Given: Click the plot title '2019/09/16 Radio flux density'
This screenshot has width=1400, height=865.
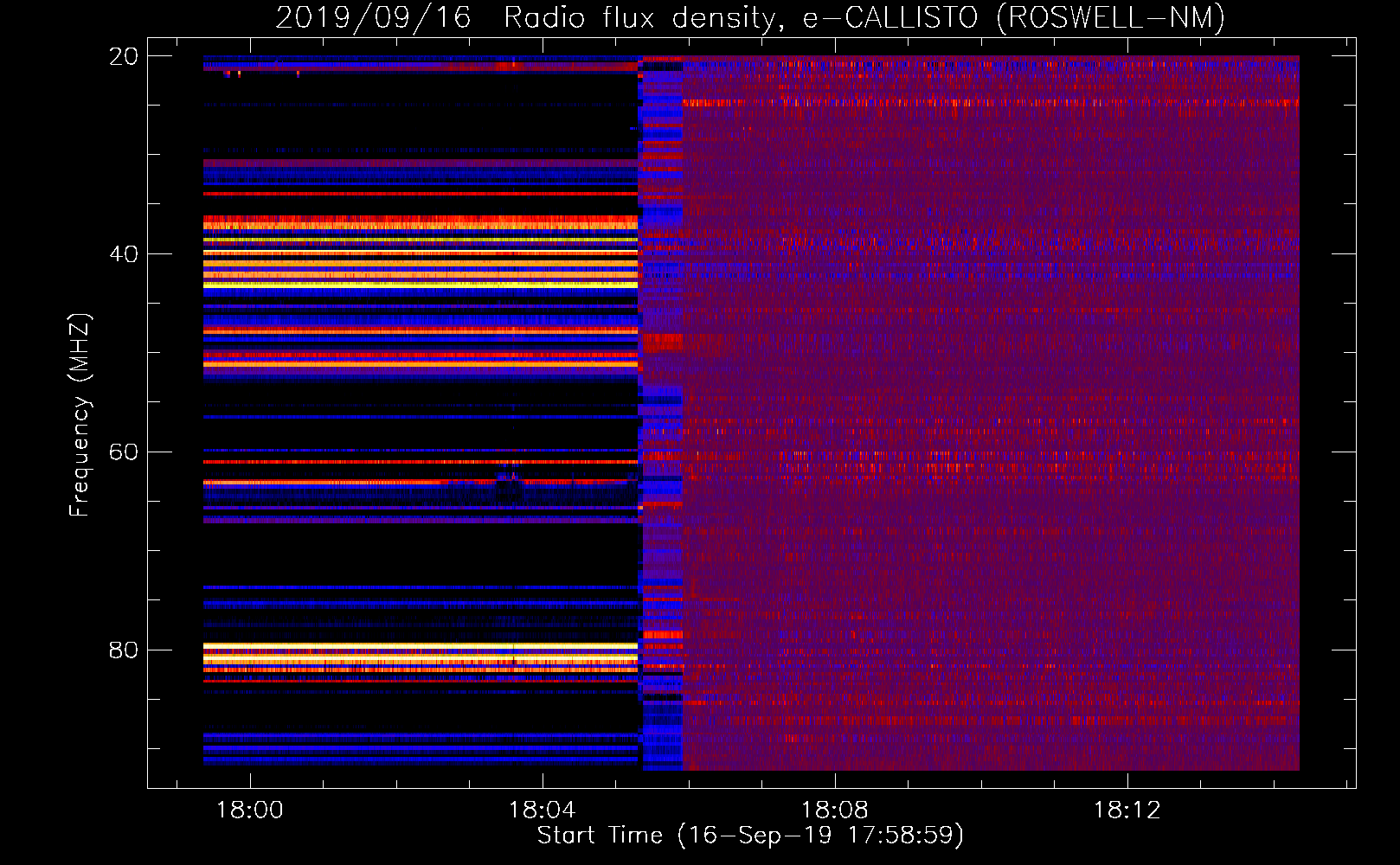Looking at the screenshot, I should click(x=750, y=17).
